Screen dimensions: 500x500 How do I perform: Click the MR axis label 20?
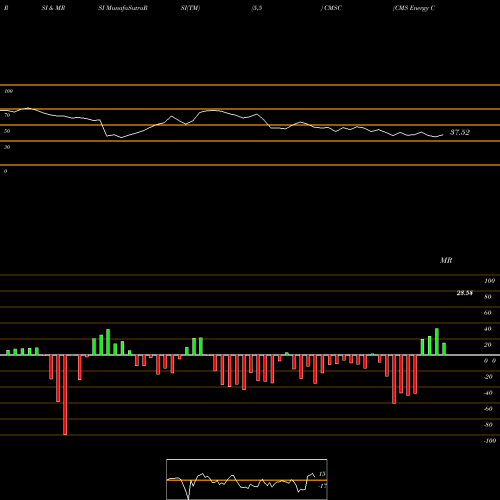pyautogui.click(x=488, y=345)
